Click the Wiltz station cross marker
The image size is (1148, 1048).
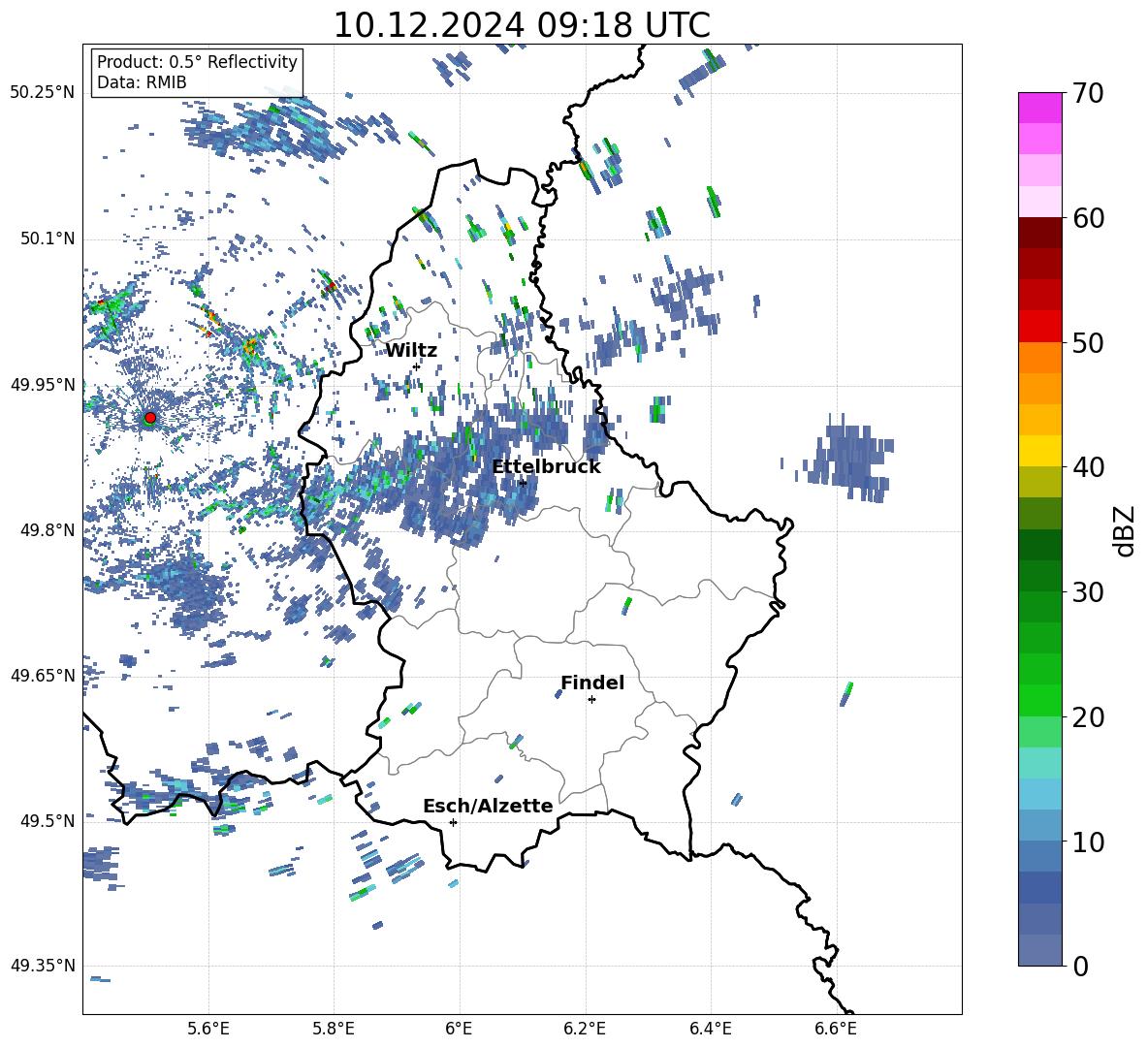coord(417,366)
